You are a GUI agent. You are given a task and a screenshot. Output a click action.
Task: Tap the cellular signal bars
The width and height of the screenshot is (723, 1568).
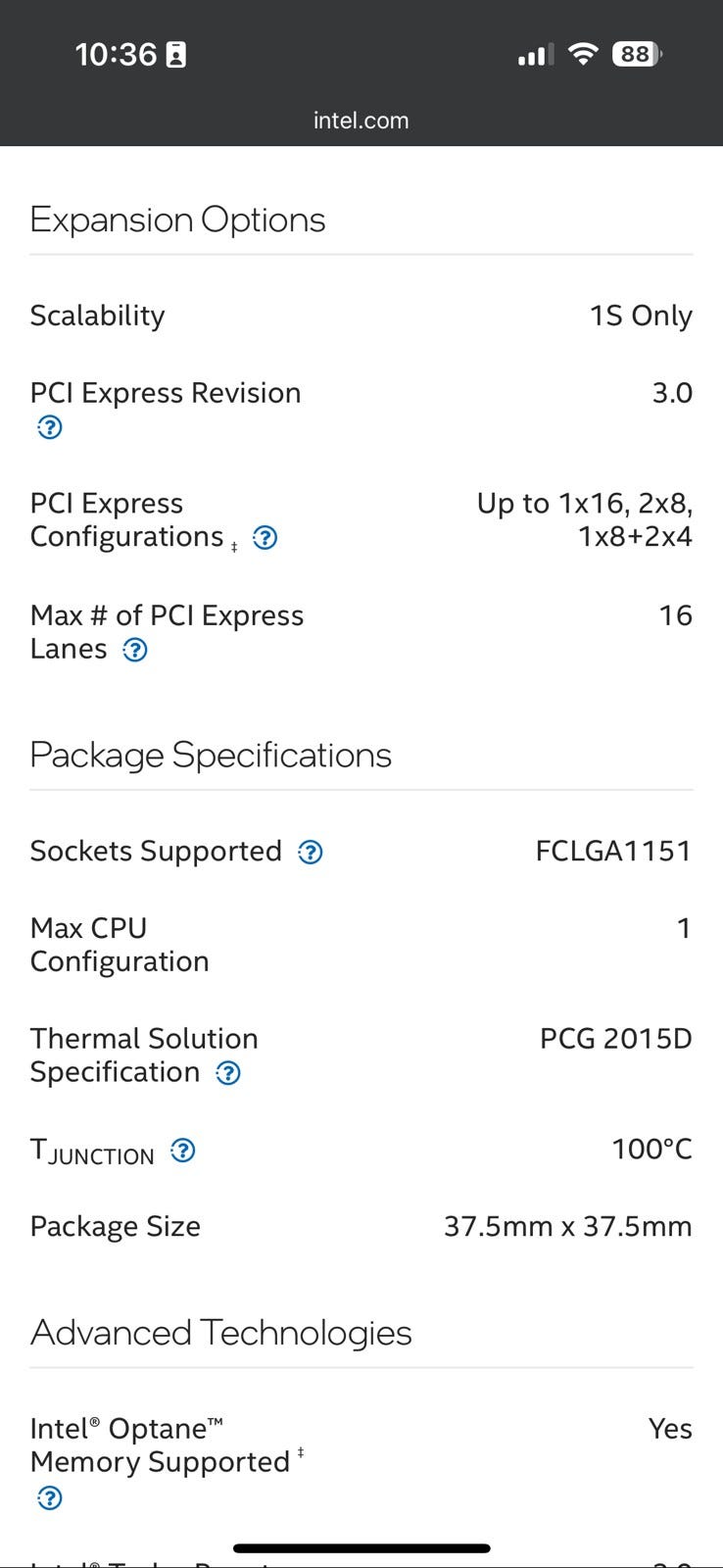(x=534, y=56)
